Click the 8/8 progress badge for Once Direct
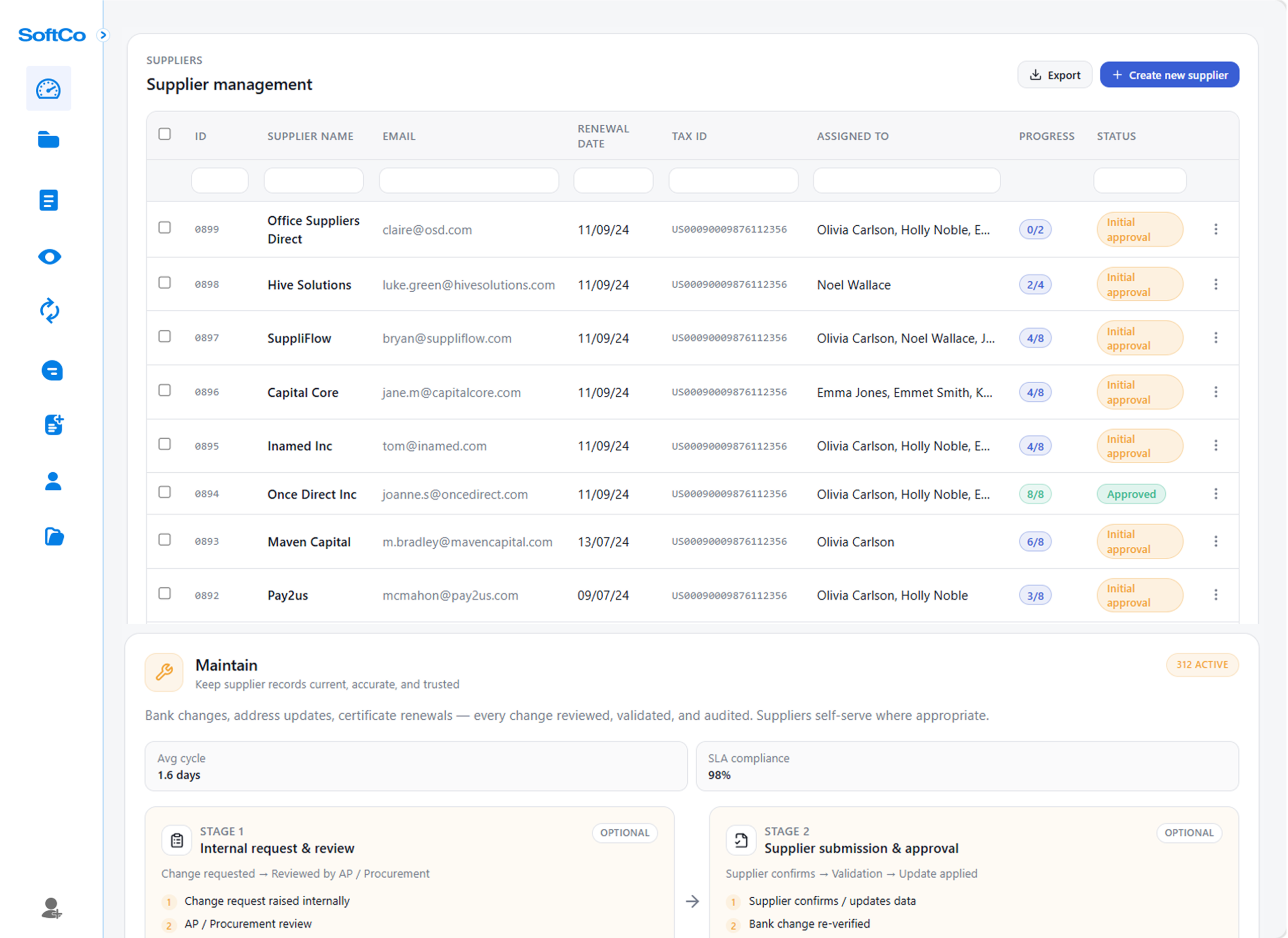Screen dimensions: 1288x938 pos(1035,494)
